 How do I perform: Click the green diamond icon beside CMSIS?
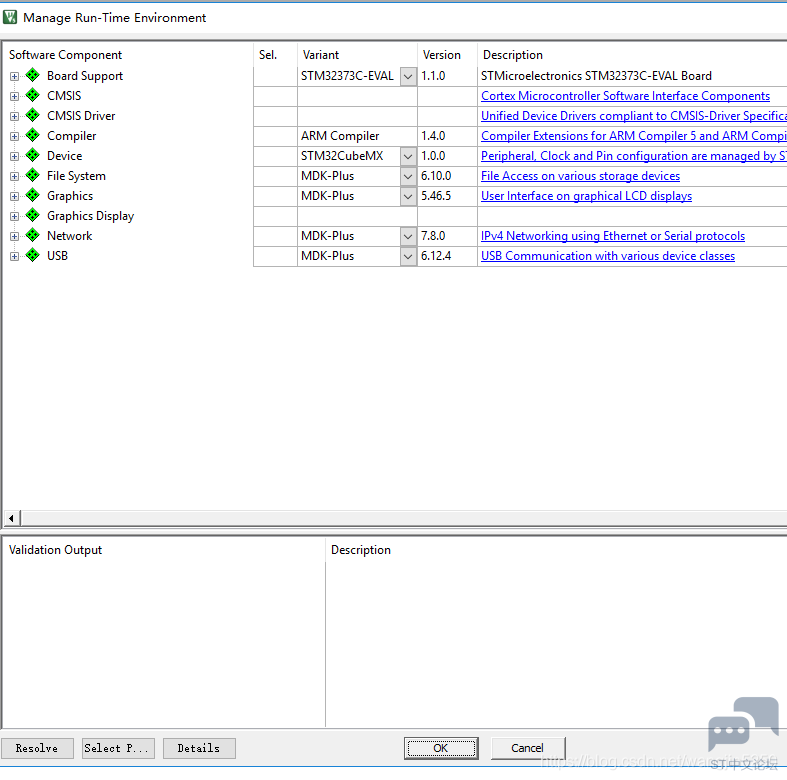coord(33,95)
